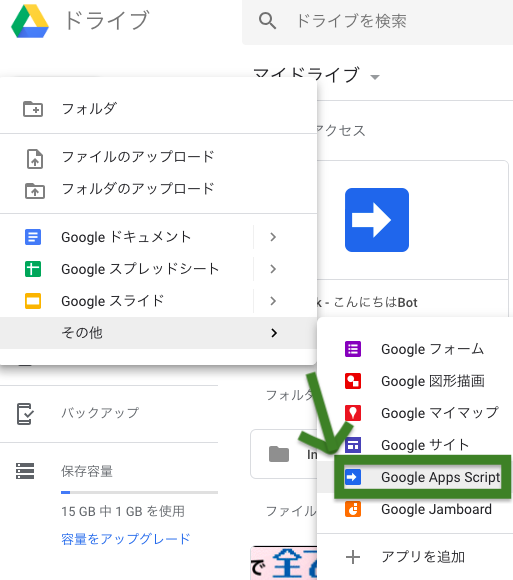Click the backup device icon in sidebar
The width and height of the screenshot is (513, 580).
coord(25,414)
